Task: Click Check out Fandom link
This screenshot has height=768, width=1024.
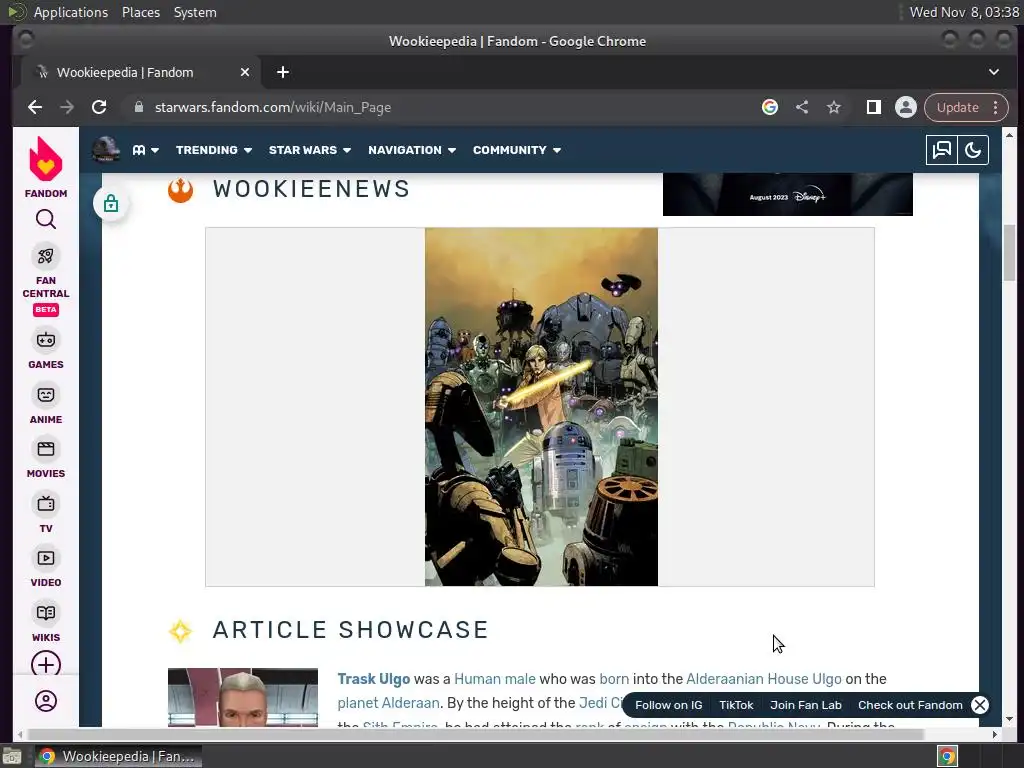Action: tap(910, 705)
